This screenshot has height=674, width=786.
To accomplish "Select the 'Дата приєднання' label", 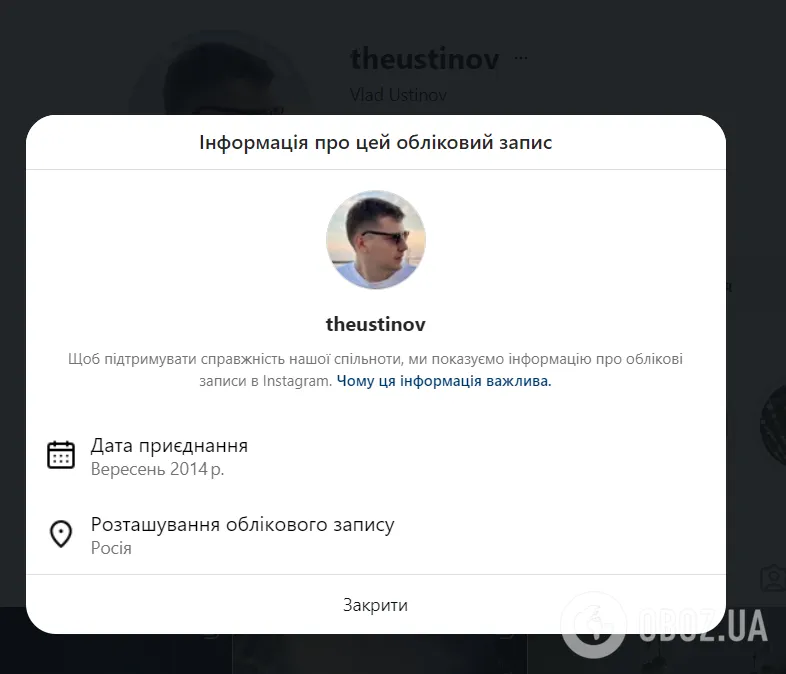I will 169,446.
